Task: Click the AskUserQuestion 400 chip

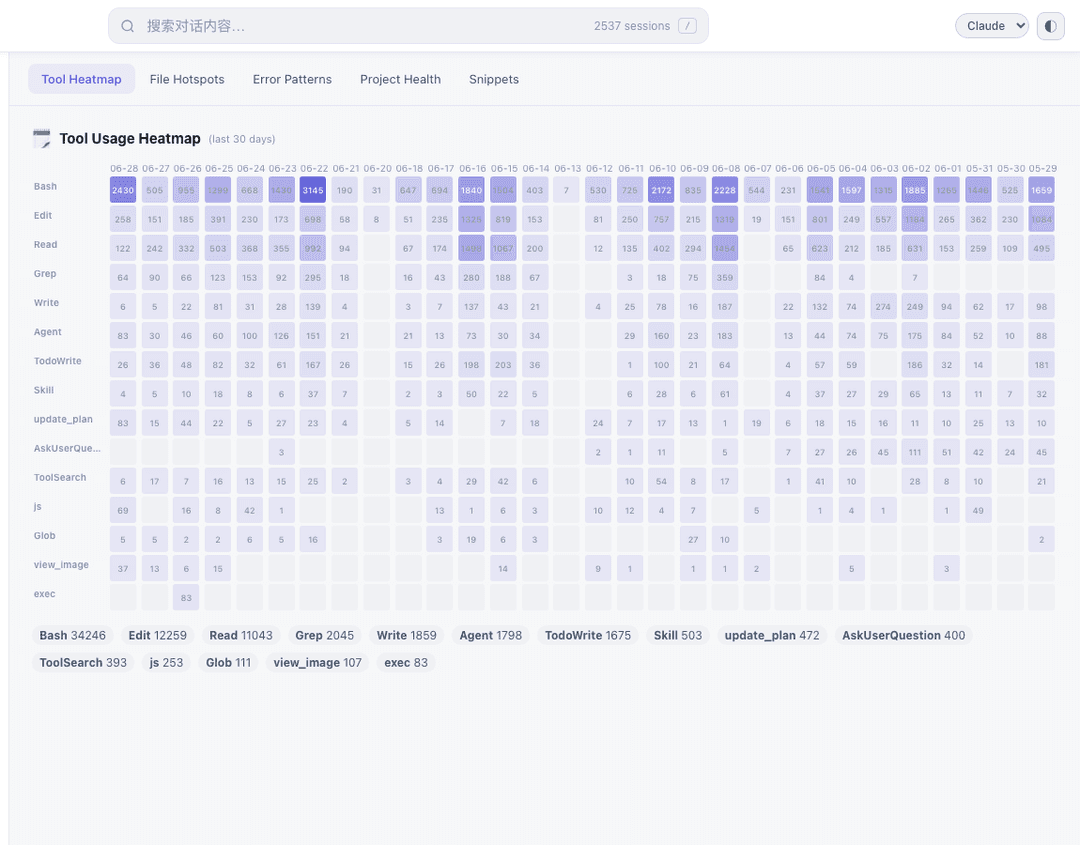Action: [x=903, y=636]
